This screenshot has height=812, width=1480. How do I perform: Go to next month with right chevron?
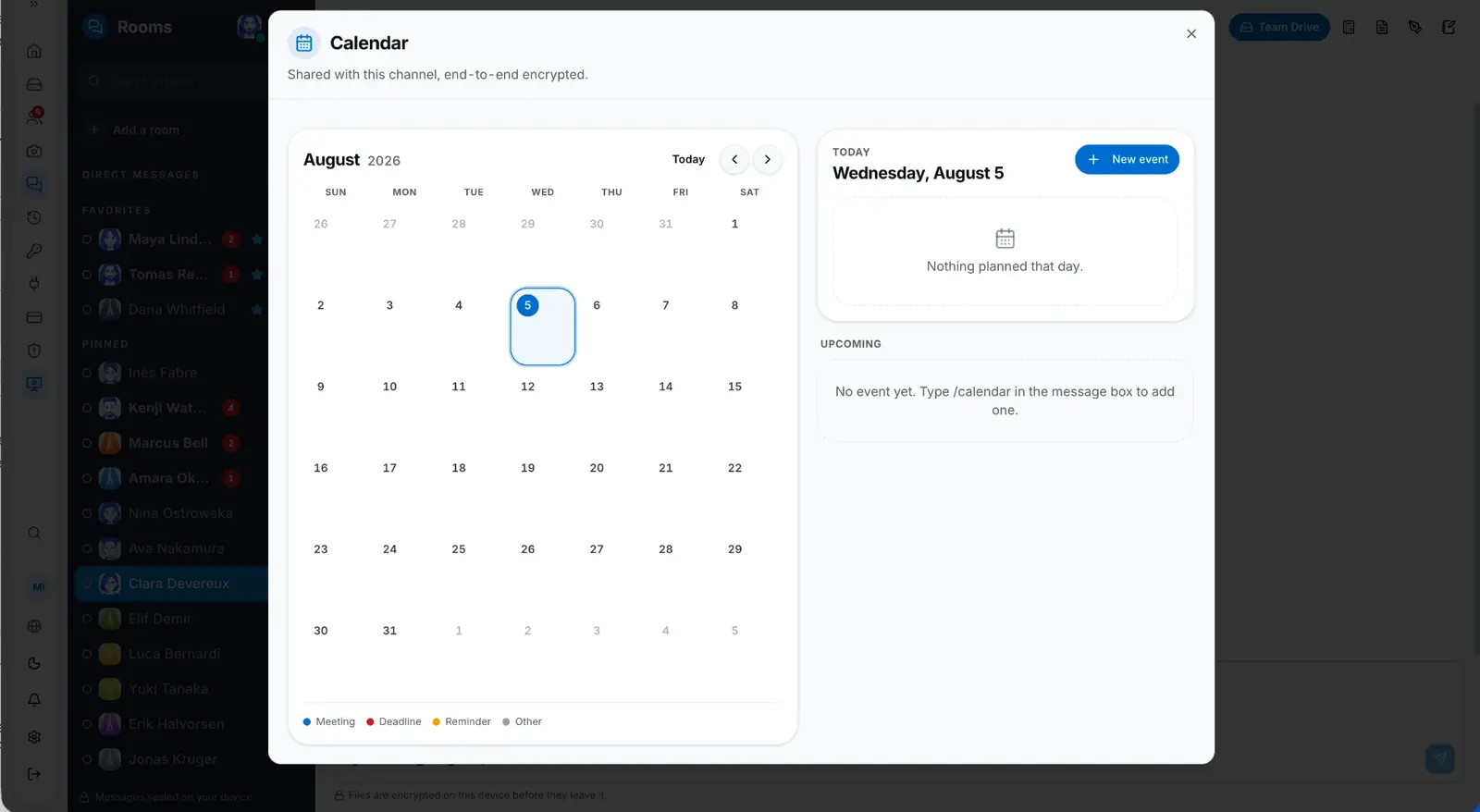[767, 159]
